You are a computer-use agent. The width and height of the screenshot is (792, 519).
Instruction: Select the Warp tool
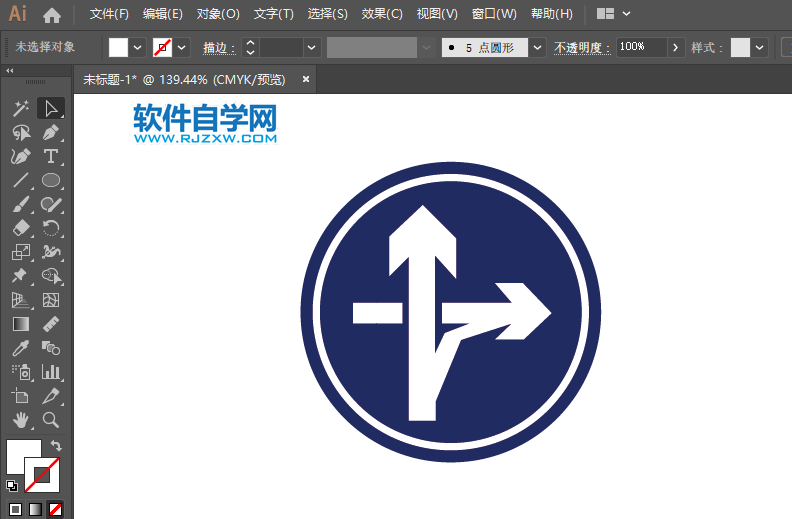click(51, 252)
